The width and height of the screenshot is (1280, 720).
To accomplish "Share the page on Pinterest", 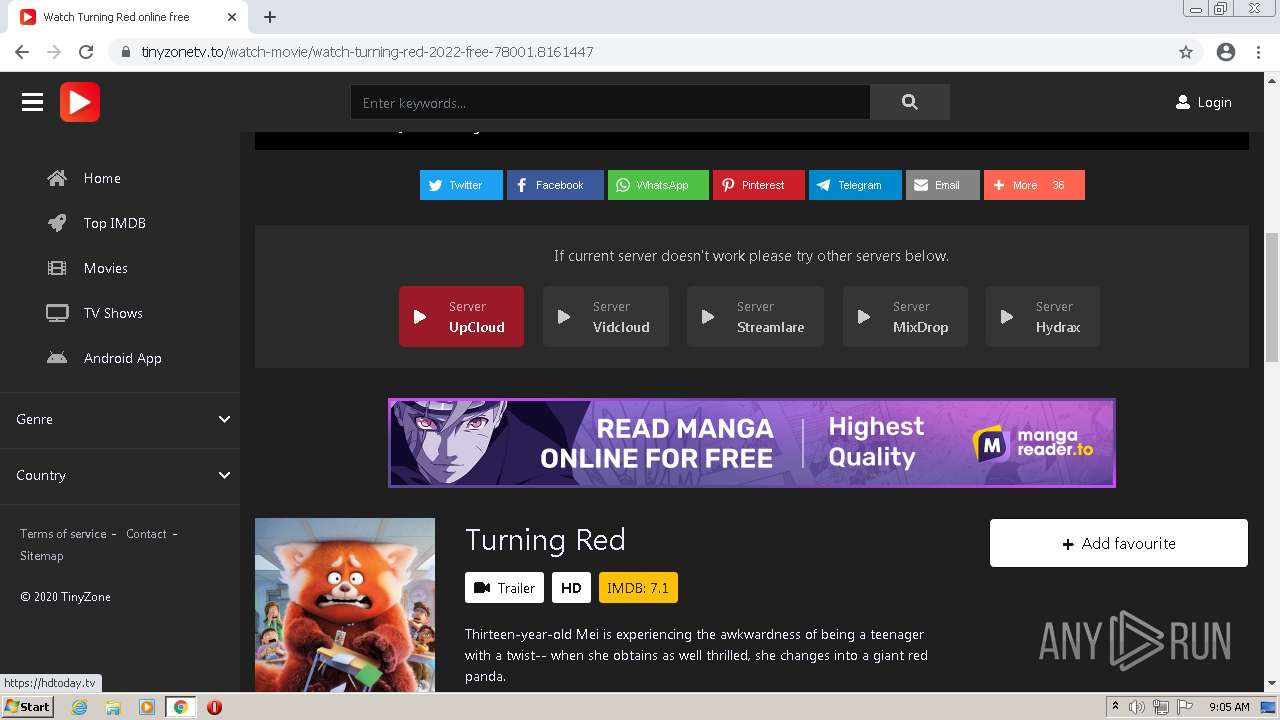I will tap(758, 185).
